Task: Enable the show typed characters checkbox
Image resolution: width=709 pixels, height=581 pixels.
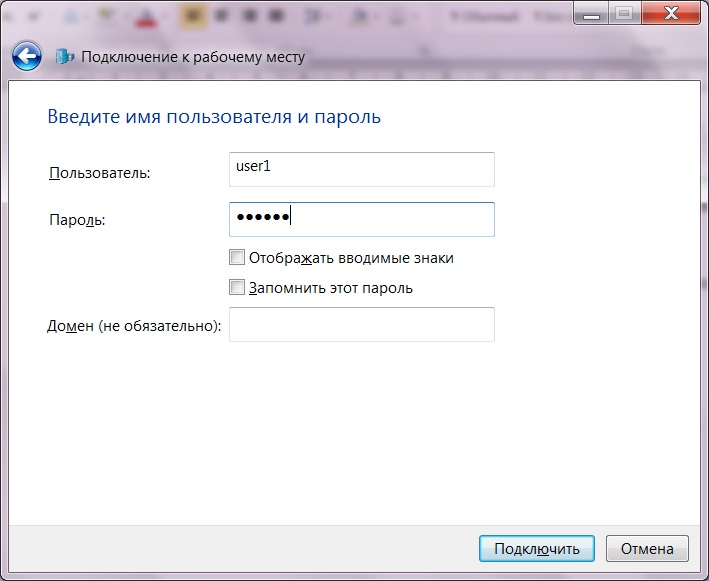Action: [237, 257]
